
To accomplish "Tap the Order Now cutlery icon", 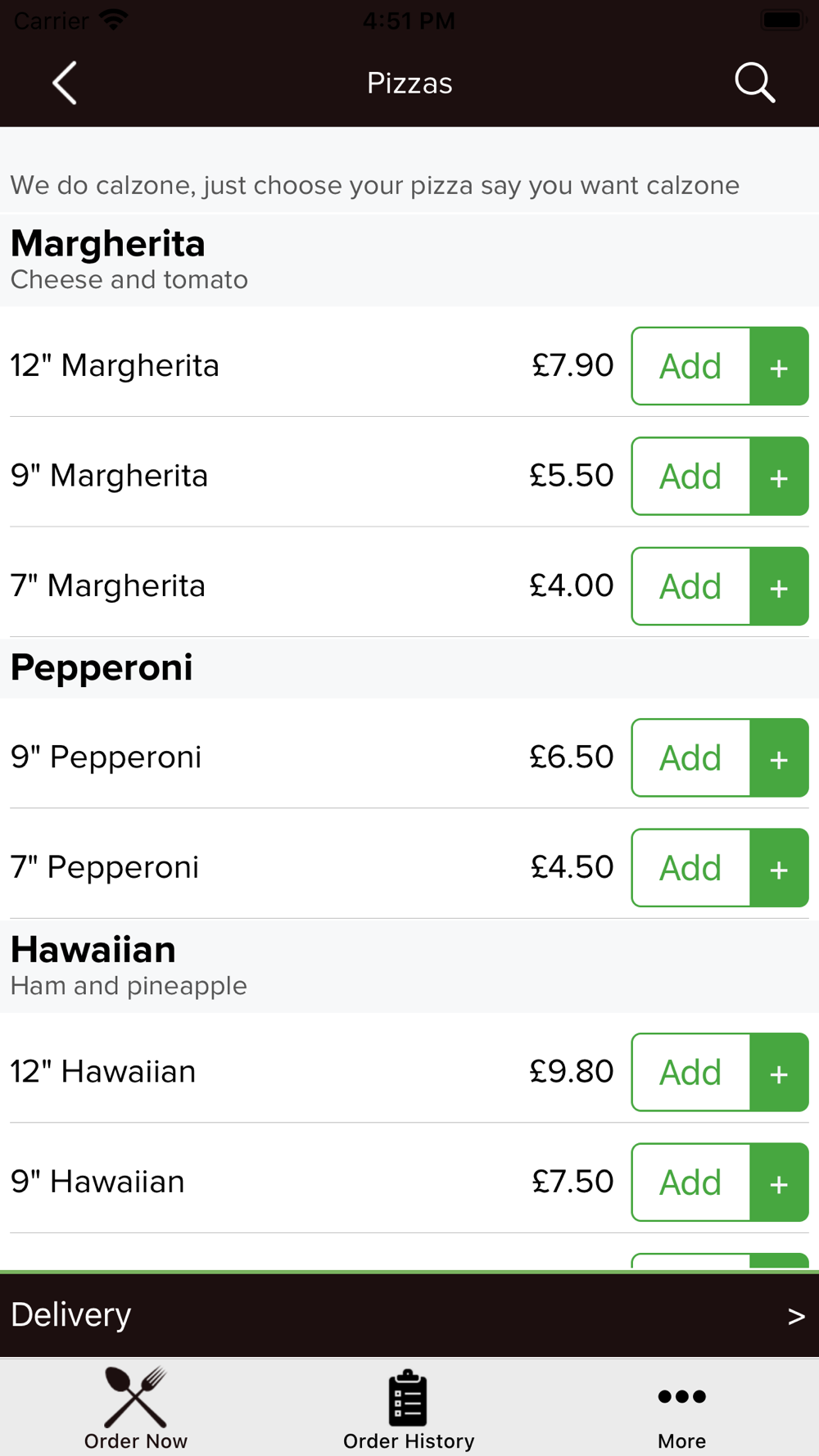I will [x=136, y=1397].
